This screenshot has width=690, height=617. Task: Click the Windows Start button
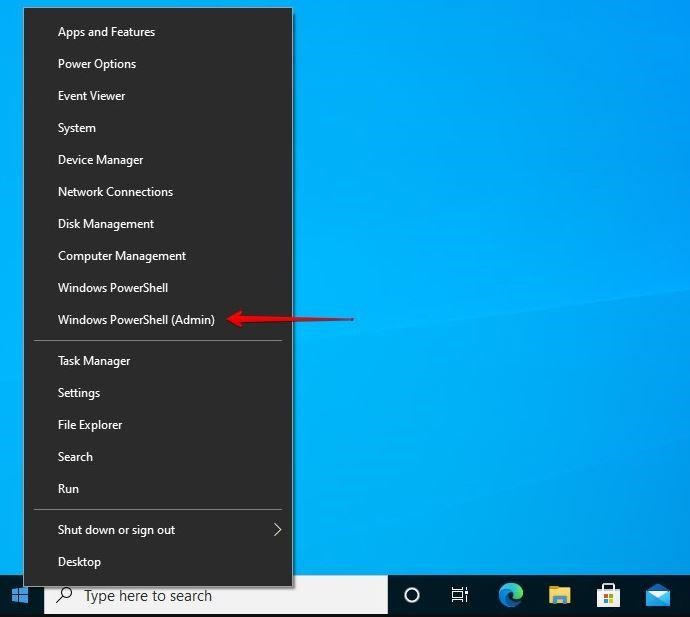point(20,596)
